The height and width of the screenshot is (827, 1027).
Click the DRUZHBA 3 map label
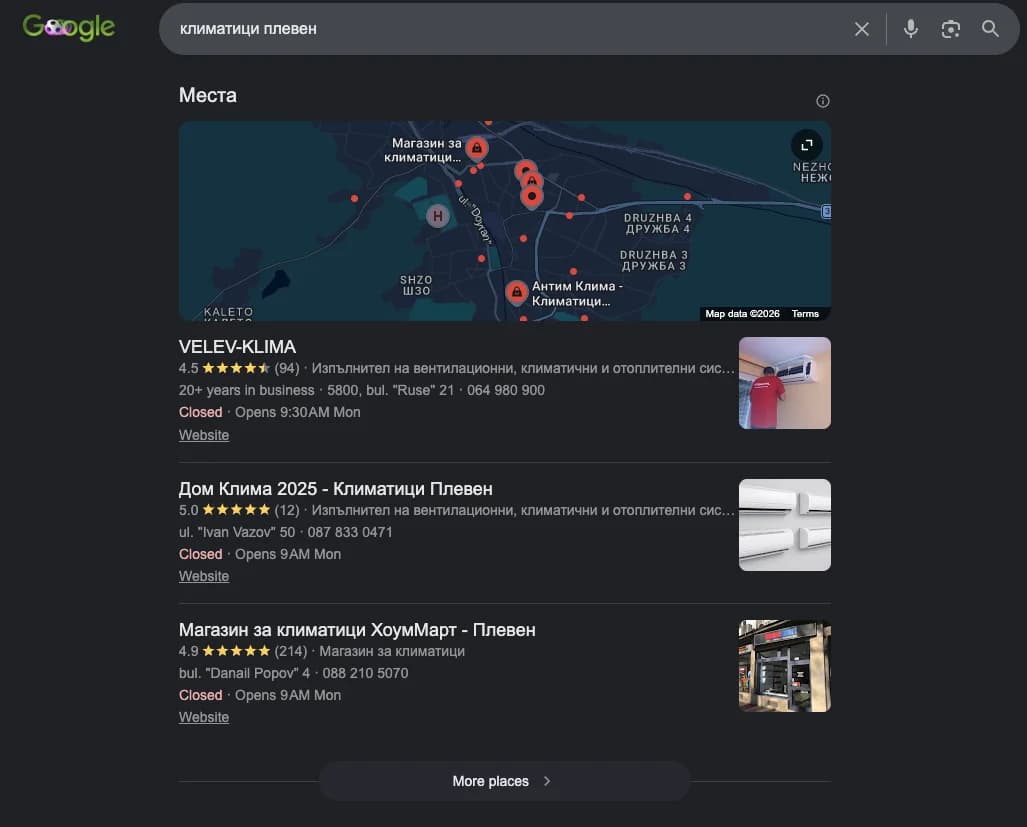point(654,260)
